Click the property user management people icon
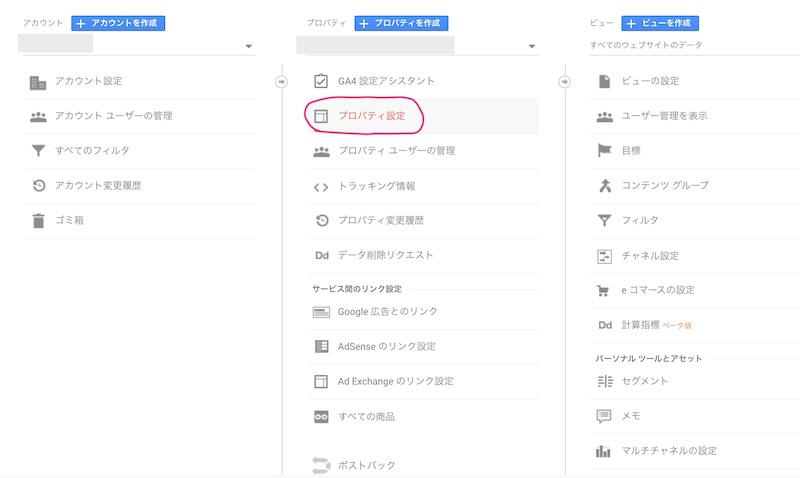 [321, 152]
